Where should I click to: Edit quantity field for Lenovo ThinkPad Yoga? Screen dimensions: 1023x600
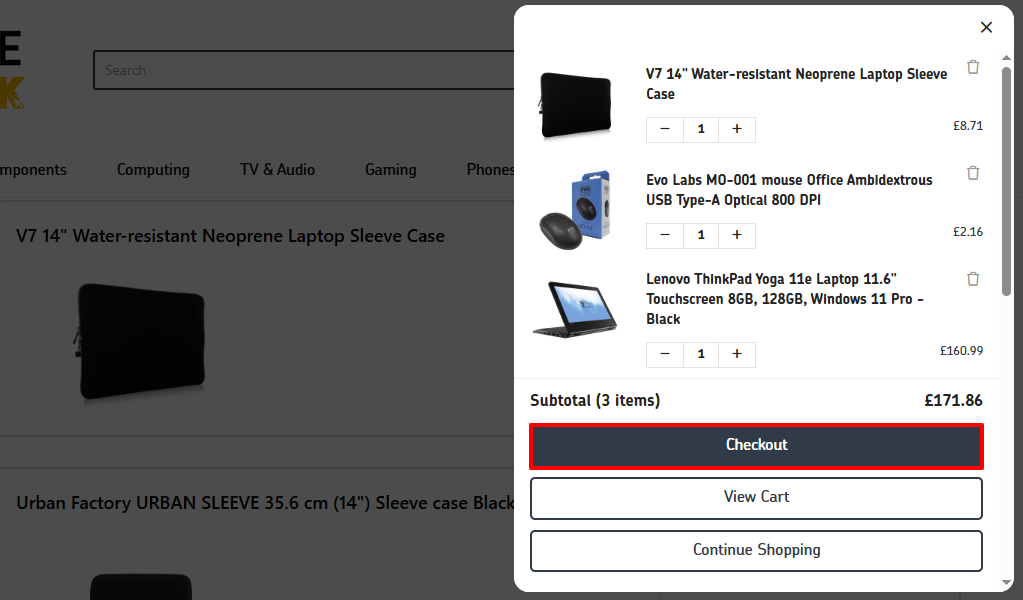coord(701,354)
